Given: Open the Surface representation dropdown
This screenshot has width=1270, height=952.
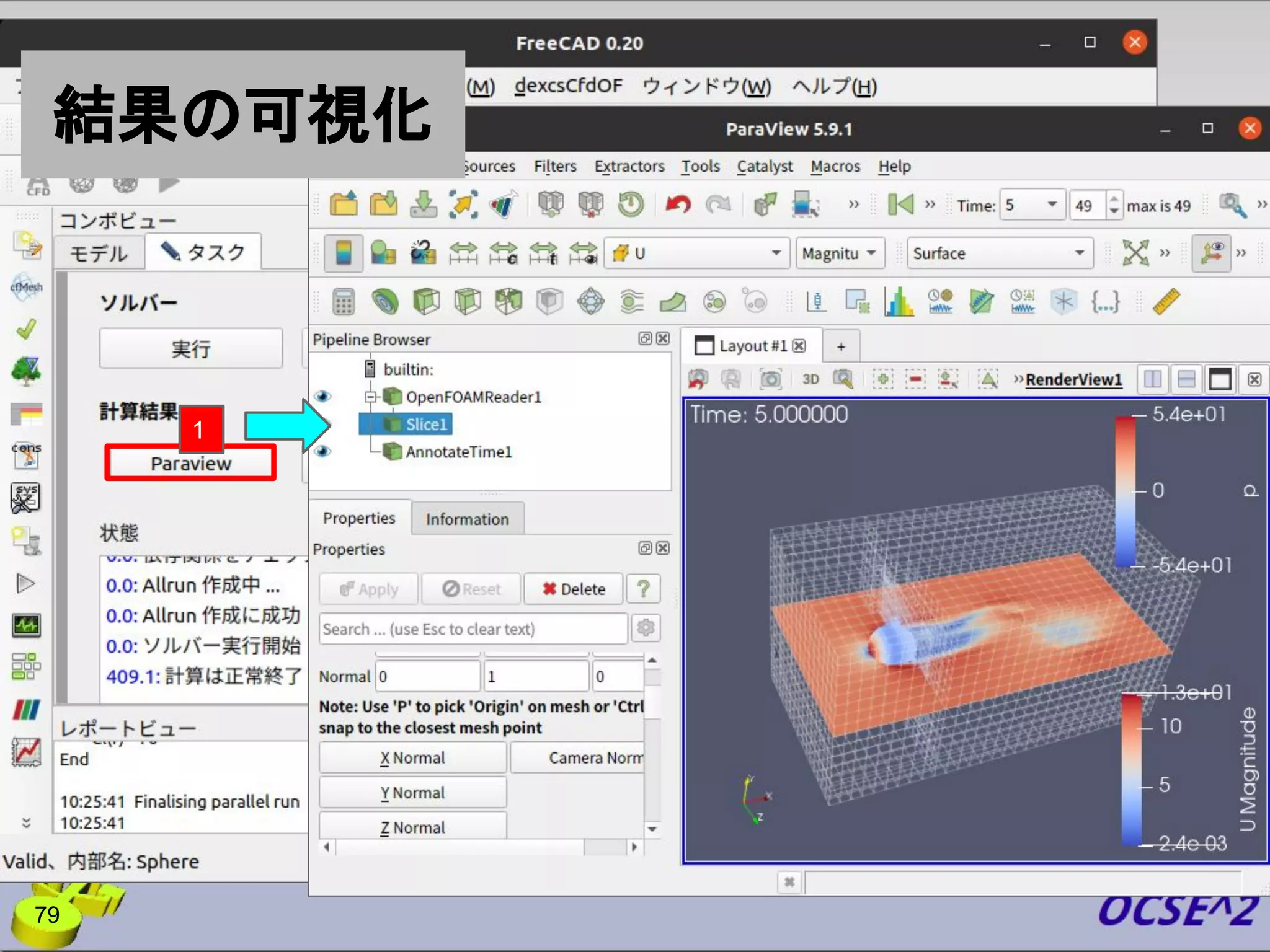Looking at the screenshot, I should [x=999, y=253].
